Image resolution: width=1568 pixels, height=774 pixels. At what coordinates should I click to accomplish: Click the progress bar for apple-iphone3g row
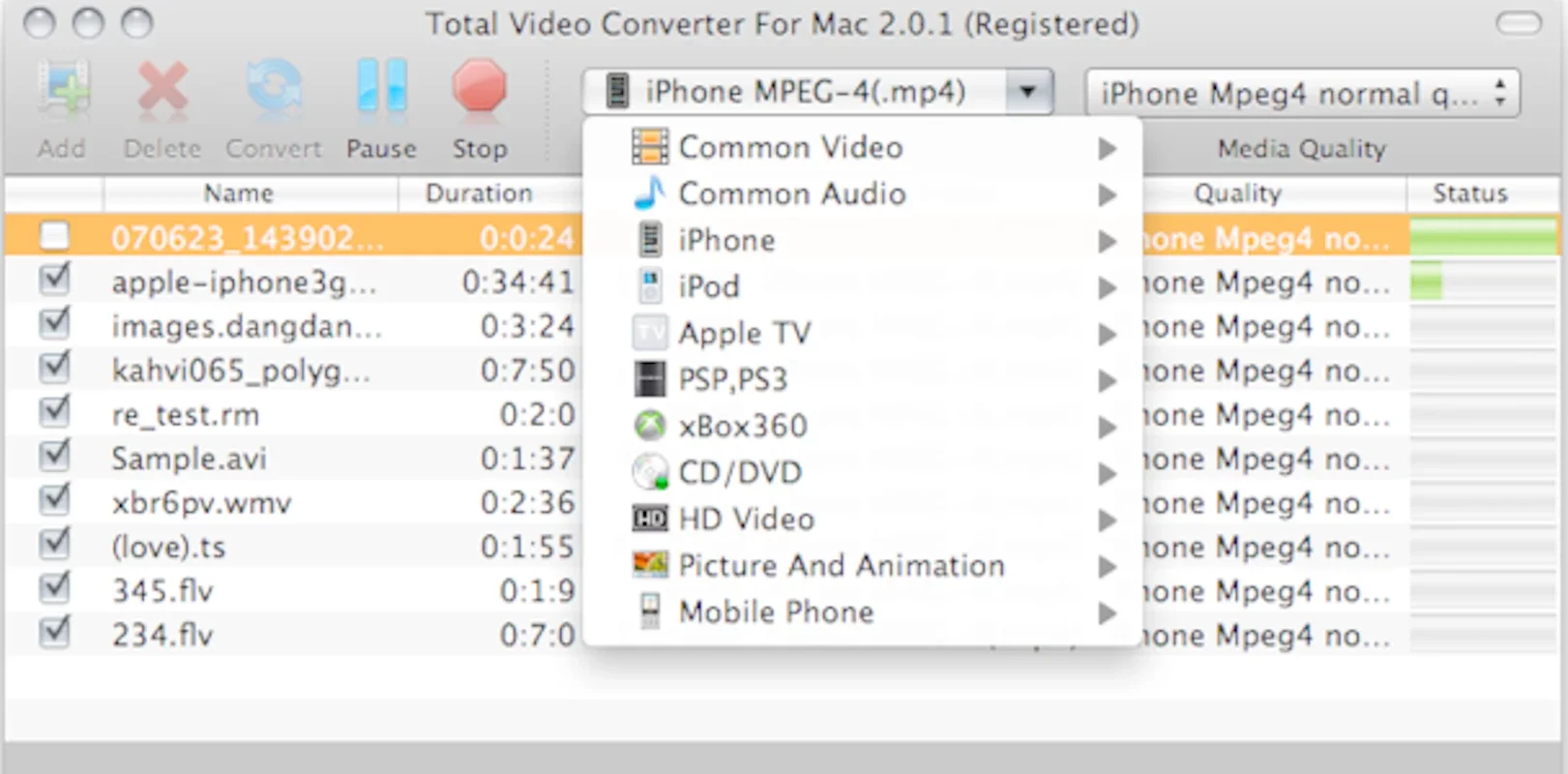click(1483, 282)
